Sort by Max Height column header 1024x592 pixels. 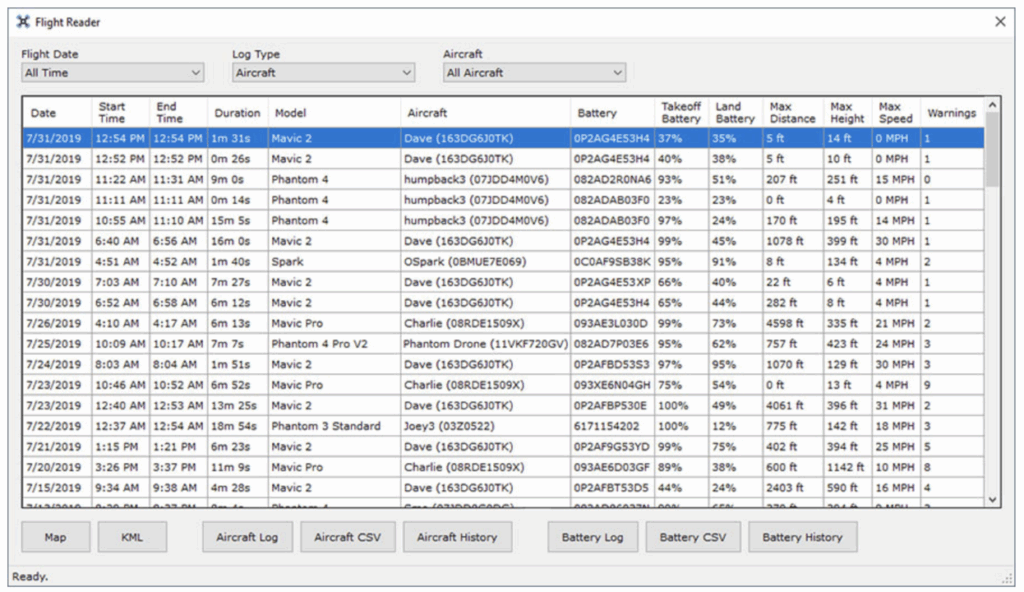coord(848,112)
